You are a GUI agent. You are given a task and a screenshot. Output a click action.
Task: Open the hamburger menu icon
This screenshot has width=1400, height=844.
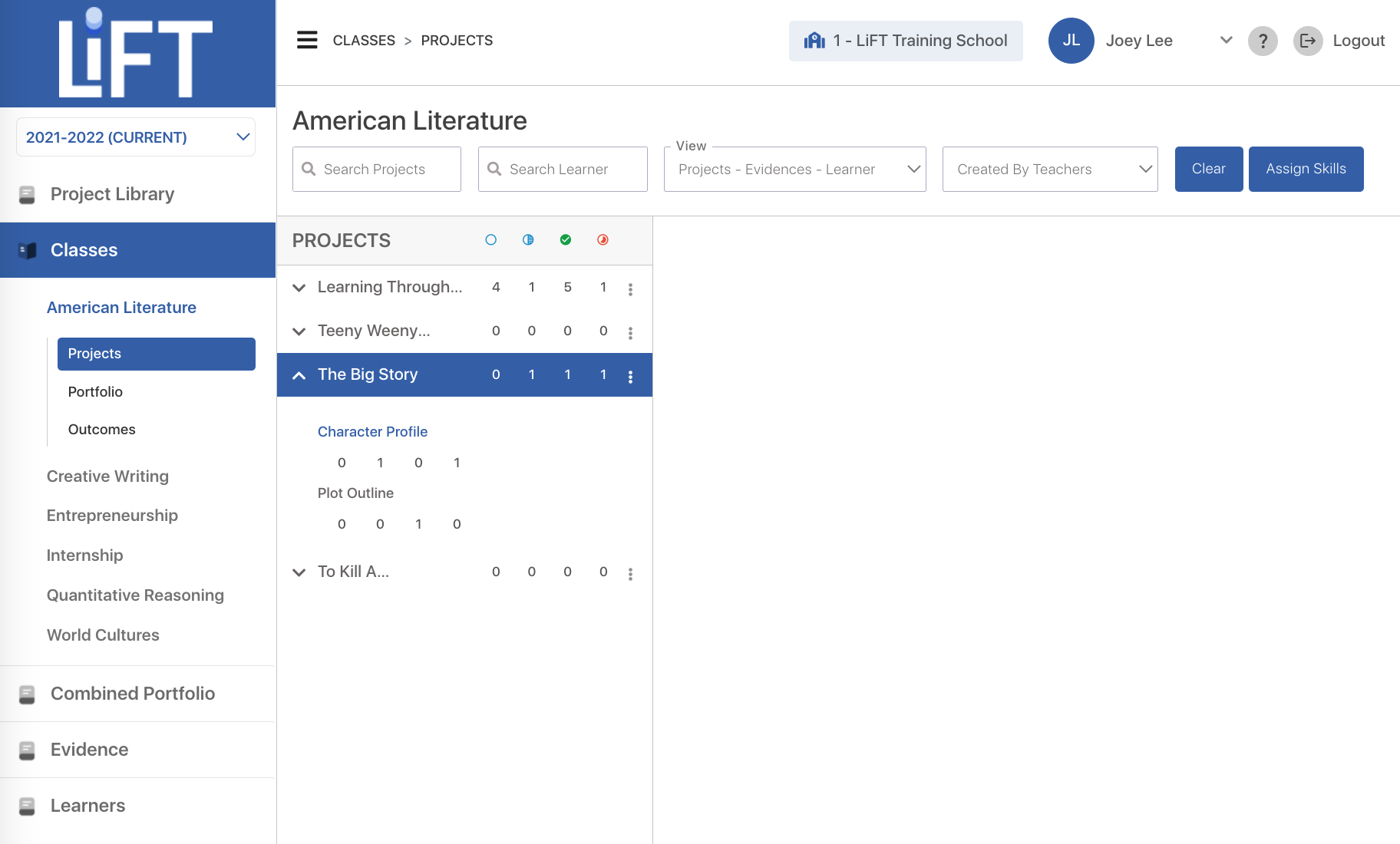(x=307, y=40)
